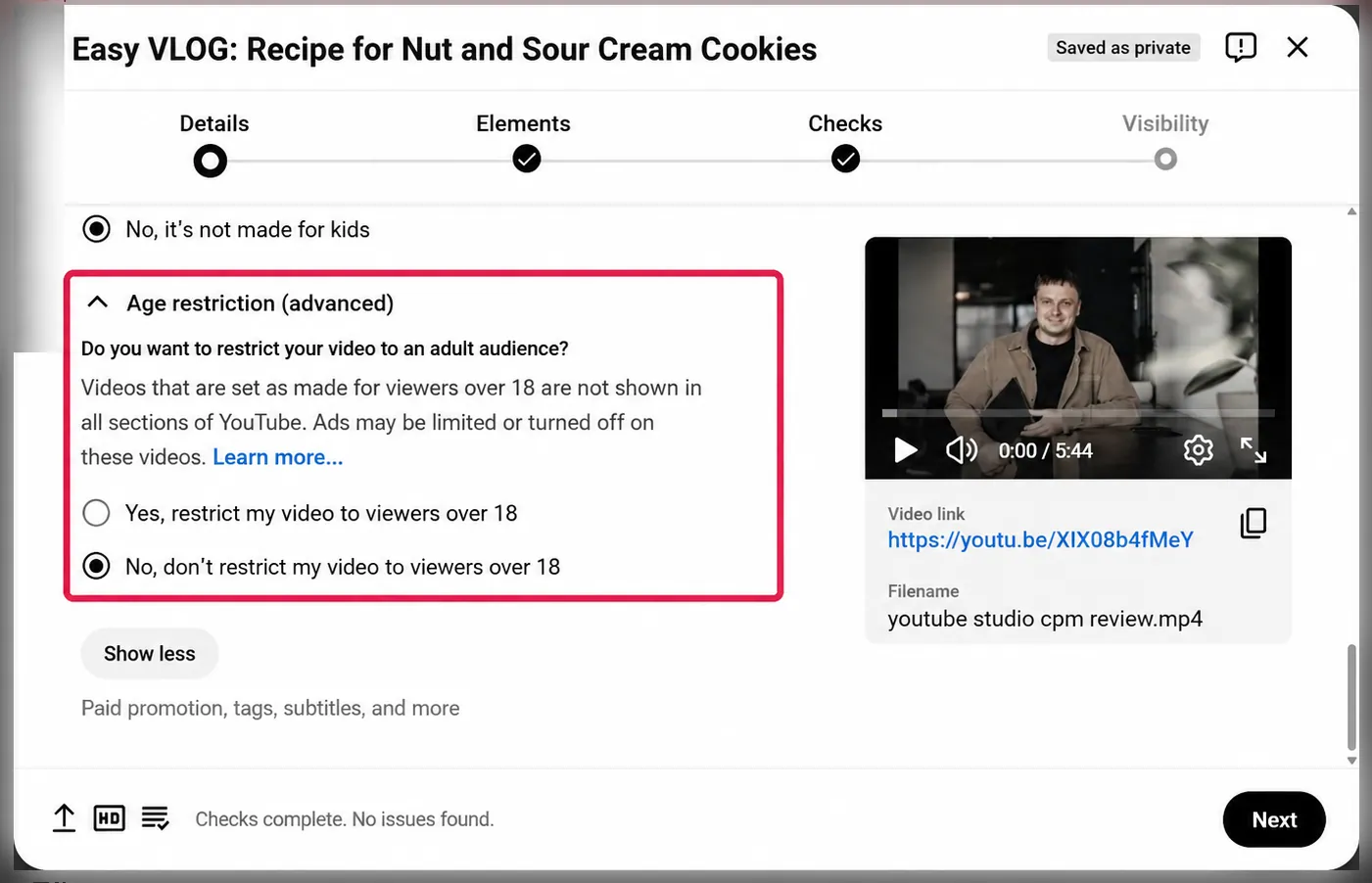
Task: Mute the video preview volume
Action: [962, 450]
